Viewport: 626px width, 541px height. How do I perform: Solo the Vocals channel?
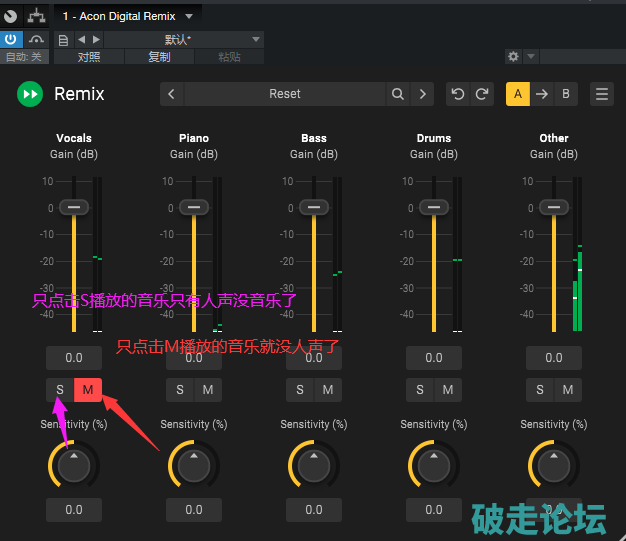coord(60,390)
